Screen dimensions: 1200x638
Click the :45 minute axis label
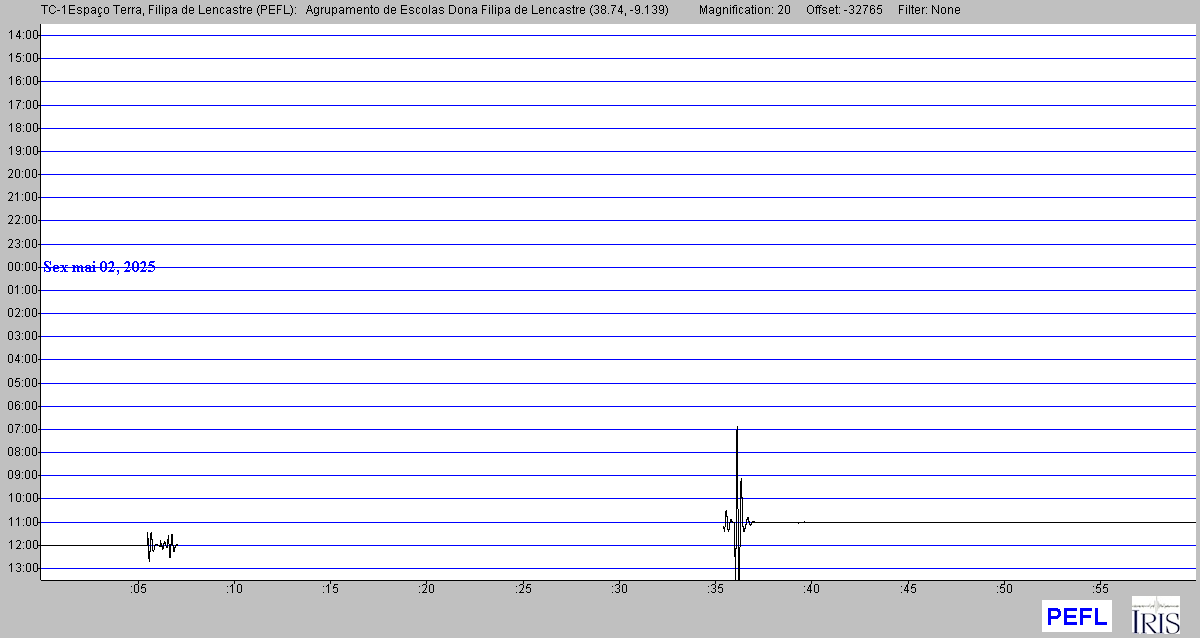908,589
